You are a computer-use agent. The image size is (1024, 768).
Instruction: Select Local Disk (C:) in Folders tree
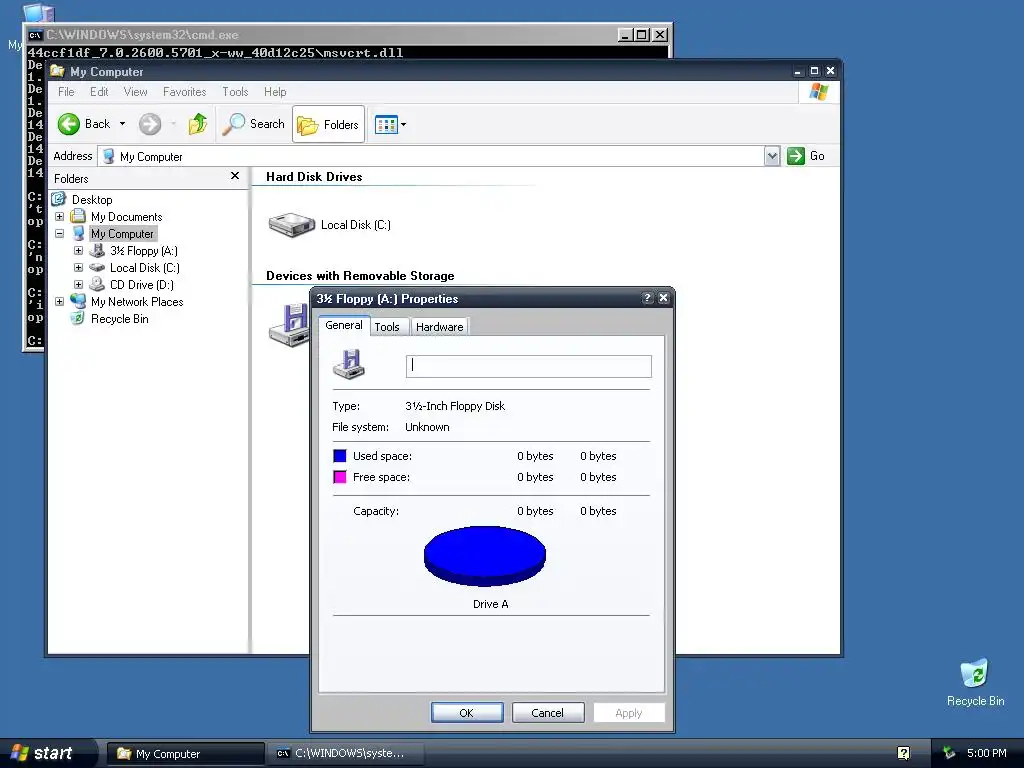coord(144,268)
